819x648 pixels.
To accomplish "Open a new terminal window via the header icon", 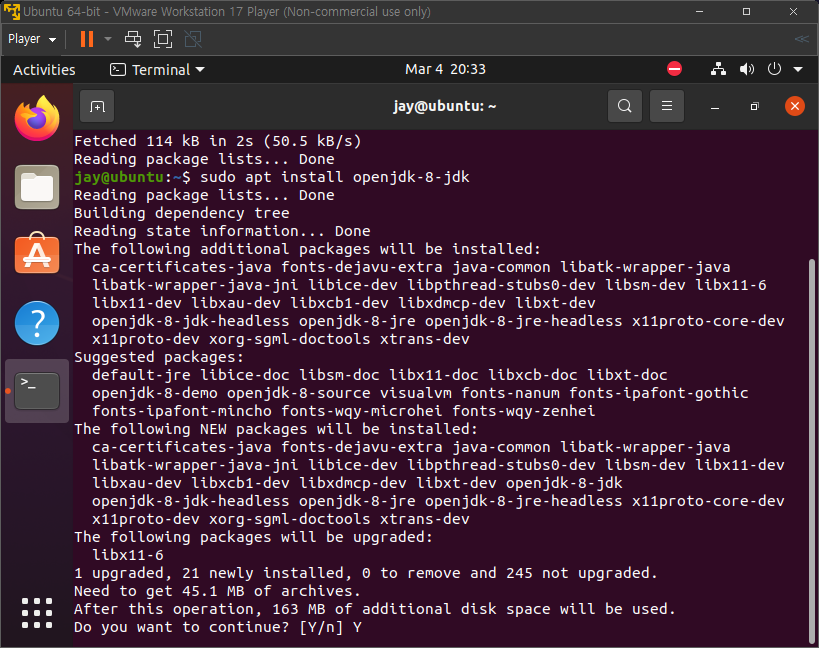I will pyautogui.click(x=95, y=105).
